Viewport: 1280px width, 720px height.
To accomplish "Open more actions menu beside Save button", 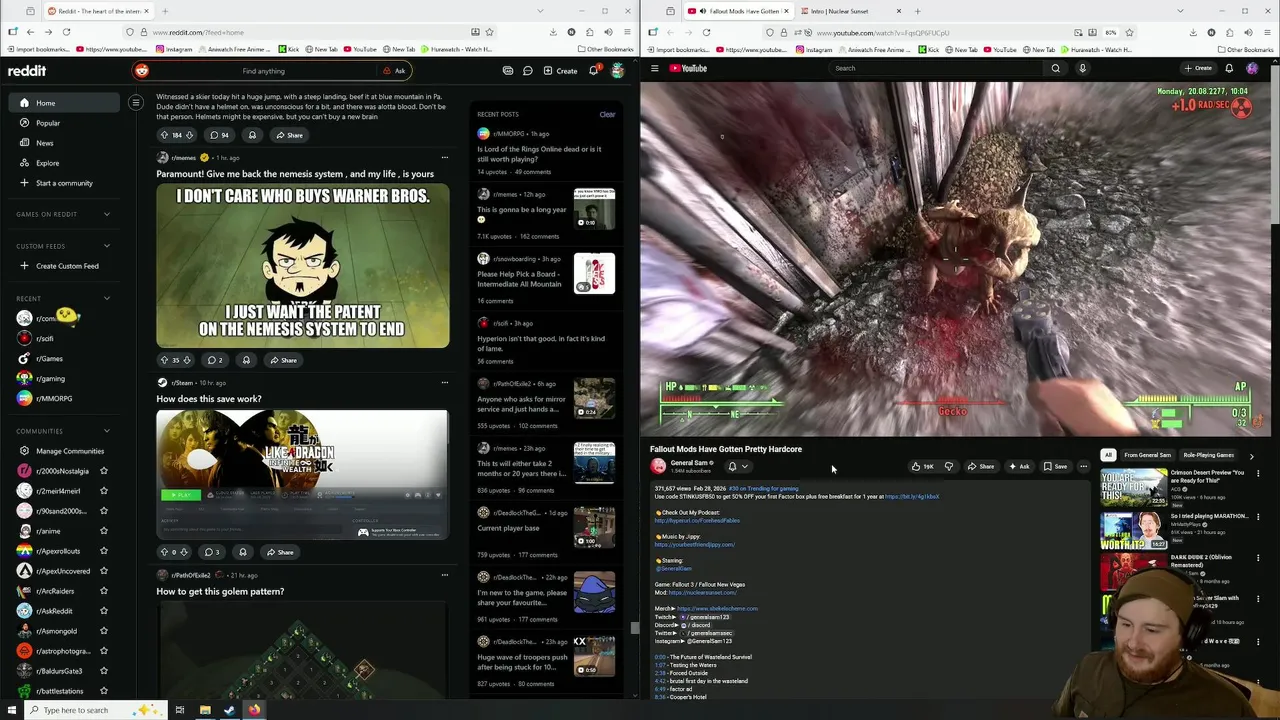I will [1083, 466].
